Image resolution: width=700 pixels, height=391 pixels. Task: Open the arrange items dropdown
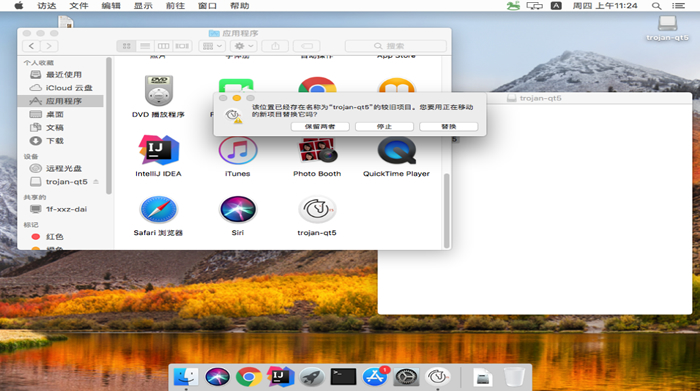[x=212, y=46]
